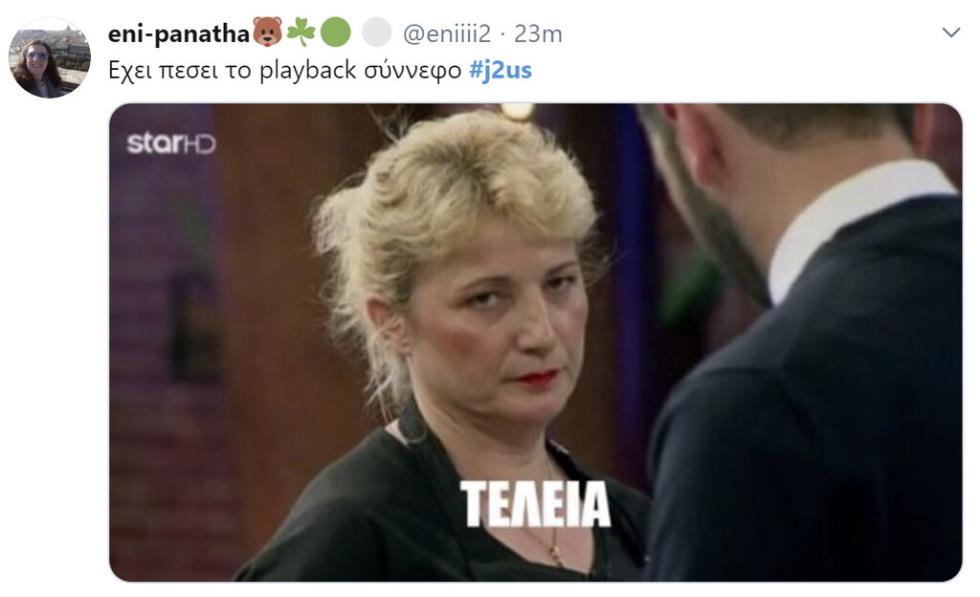Open the @eniiii2 handle link

[x=447, y=34]
